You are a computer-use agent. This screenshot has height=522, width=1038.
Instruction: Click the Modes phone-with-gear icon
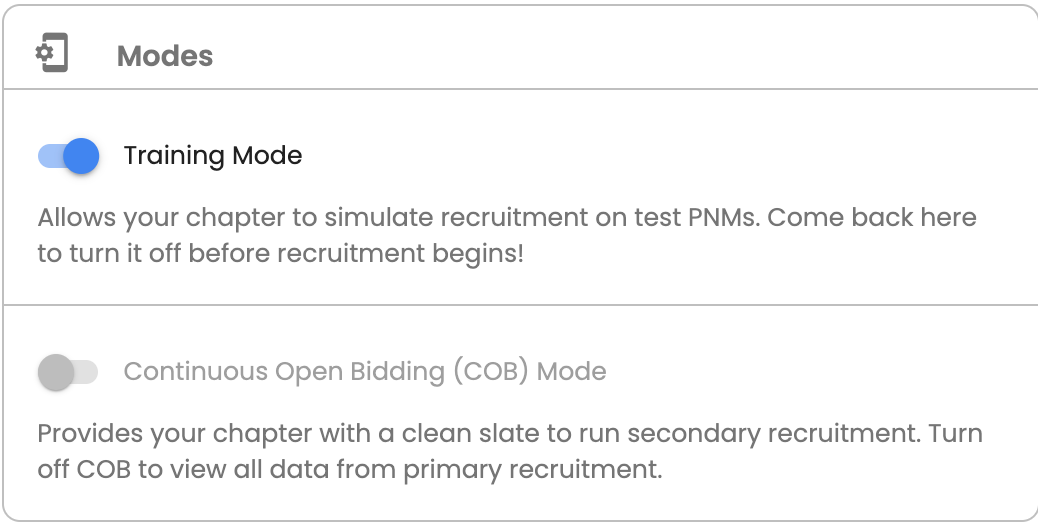coord(52,52)
